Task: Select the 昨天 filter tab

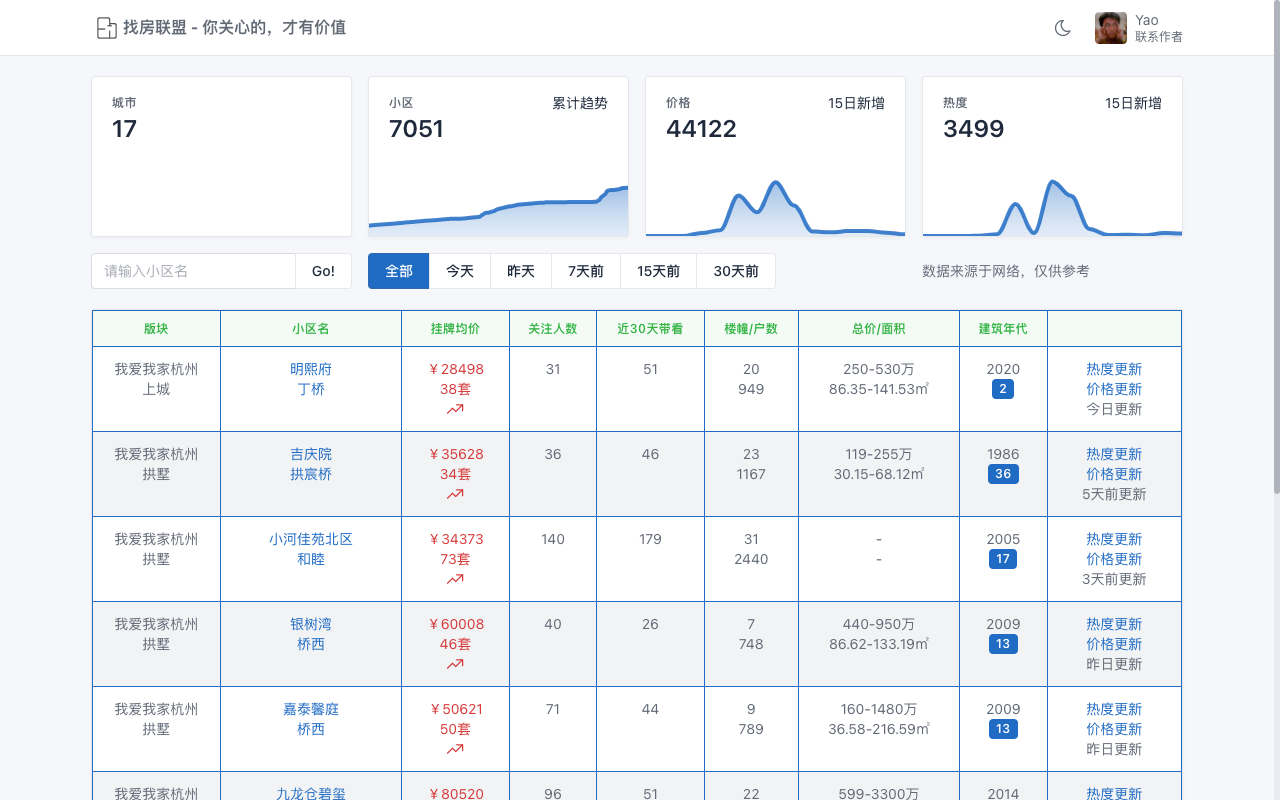Action: click(521, 271)
